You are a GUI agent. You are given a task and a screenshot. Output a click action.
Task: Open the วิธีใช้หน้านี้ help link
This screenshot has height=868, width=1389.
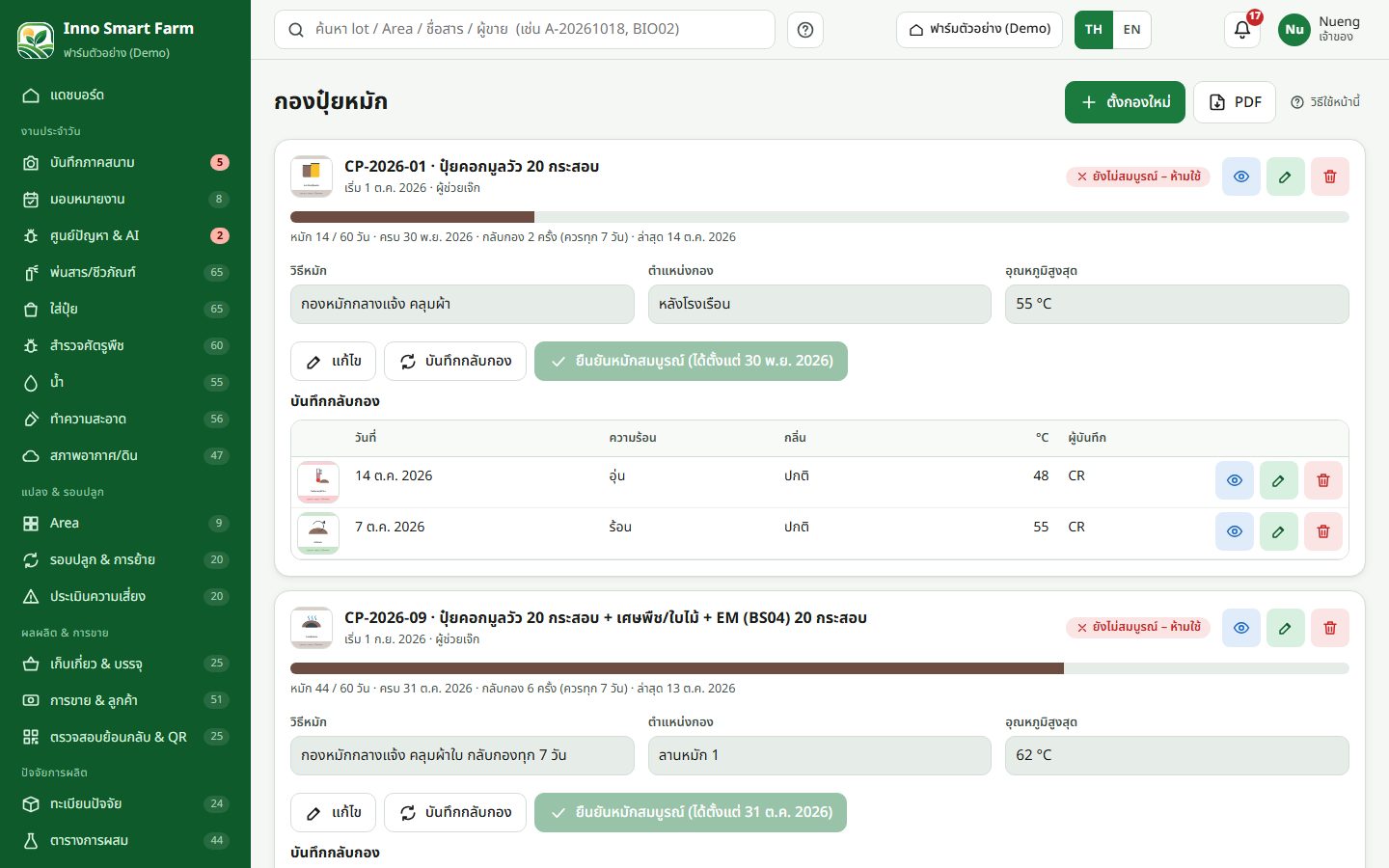click(1325, 102)
